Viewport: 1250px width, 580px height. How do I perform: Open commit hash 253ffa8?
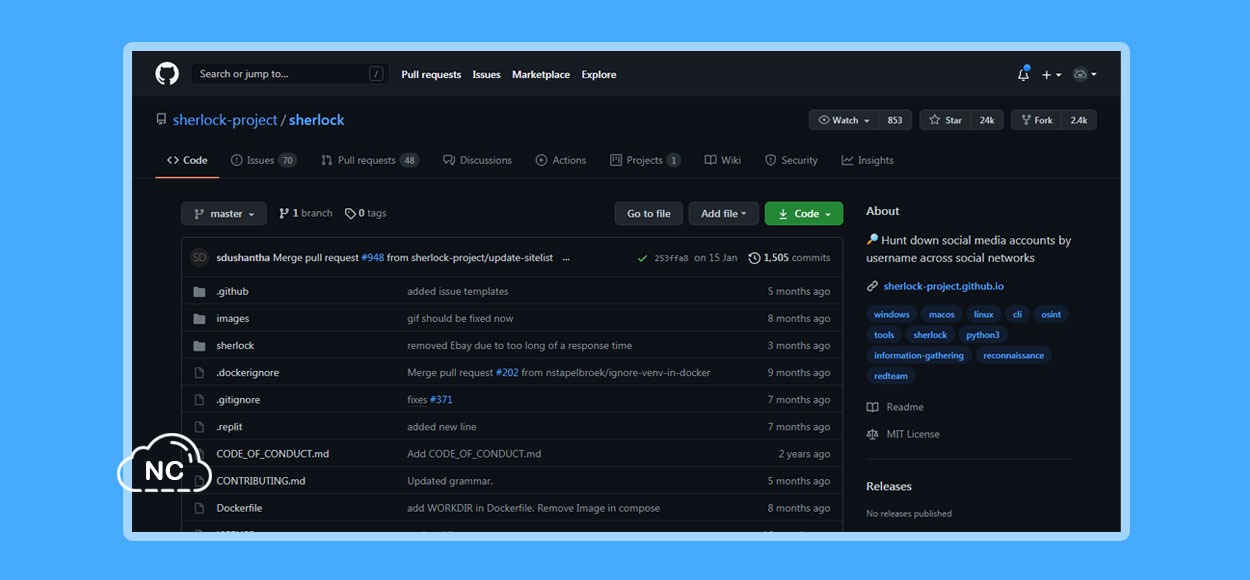coord(671,258)
